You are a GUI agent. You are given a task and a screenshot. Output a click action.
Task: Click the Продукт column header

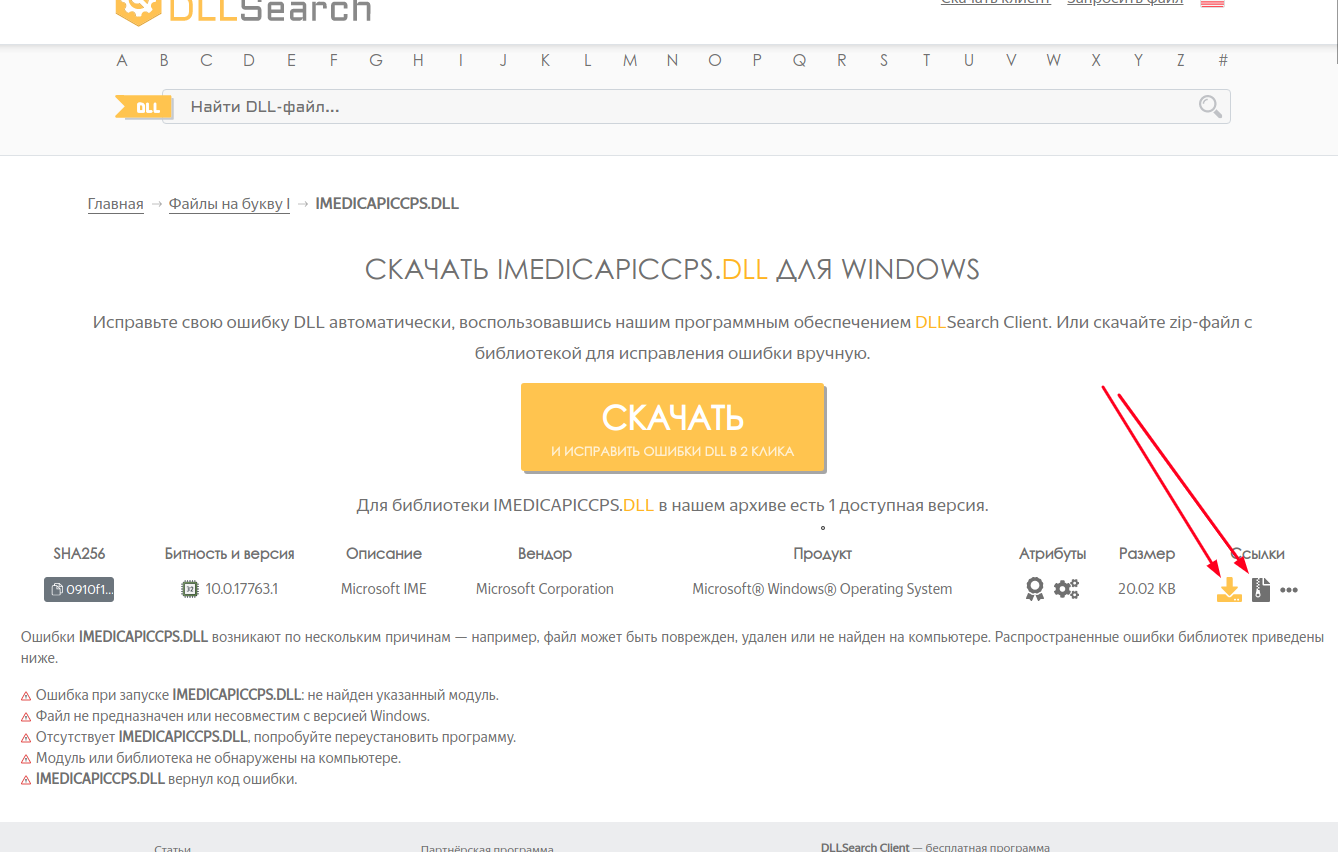822,553
